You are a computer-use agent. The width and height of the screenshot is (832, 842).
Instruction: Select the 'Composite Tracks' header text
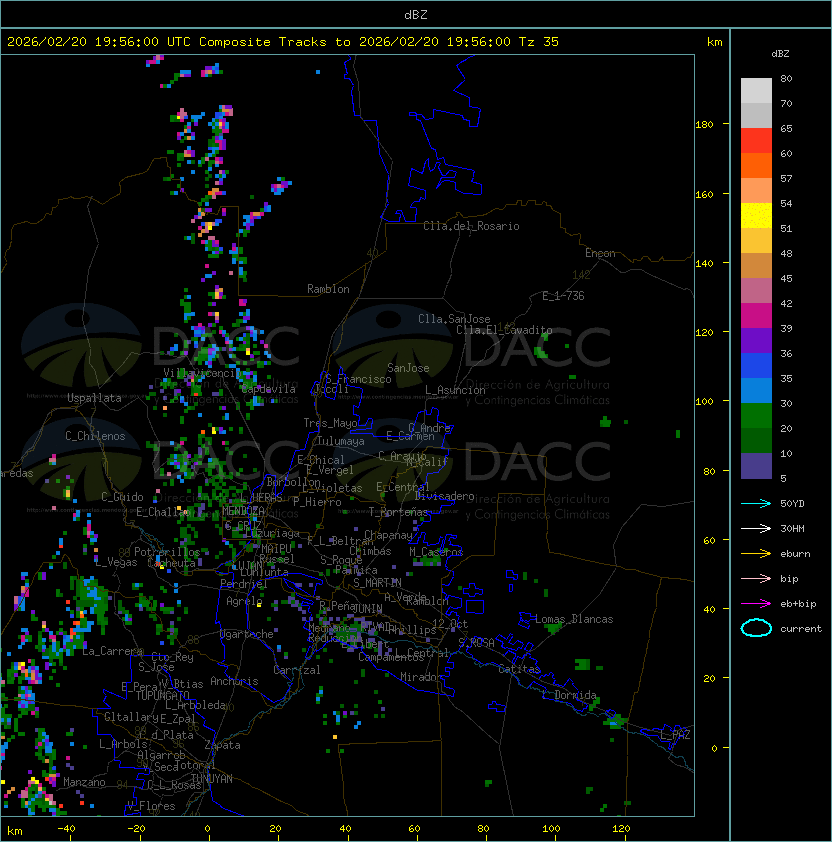point(263,41)
